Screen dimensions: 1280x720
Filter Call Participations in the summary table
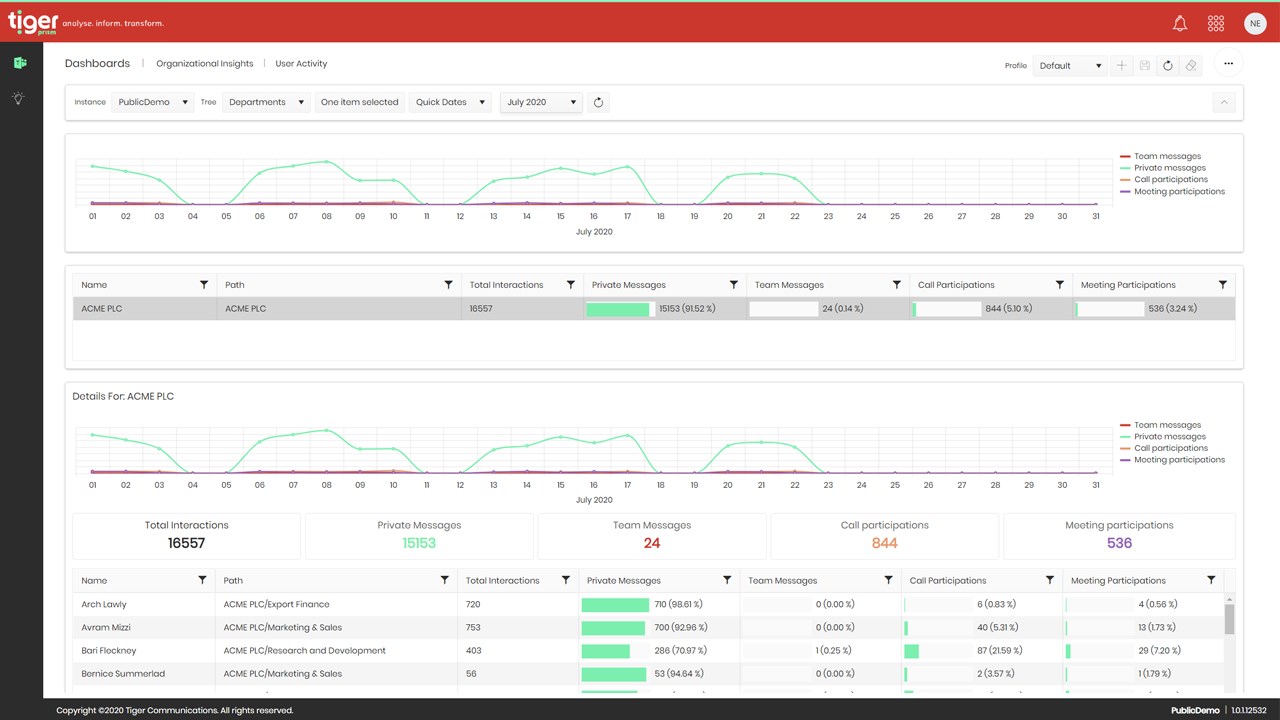pyautogui.click(x=1060, y=285)
